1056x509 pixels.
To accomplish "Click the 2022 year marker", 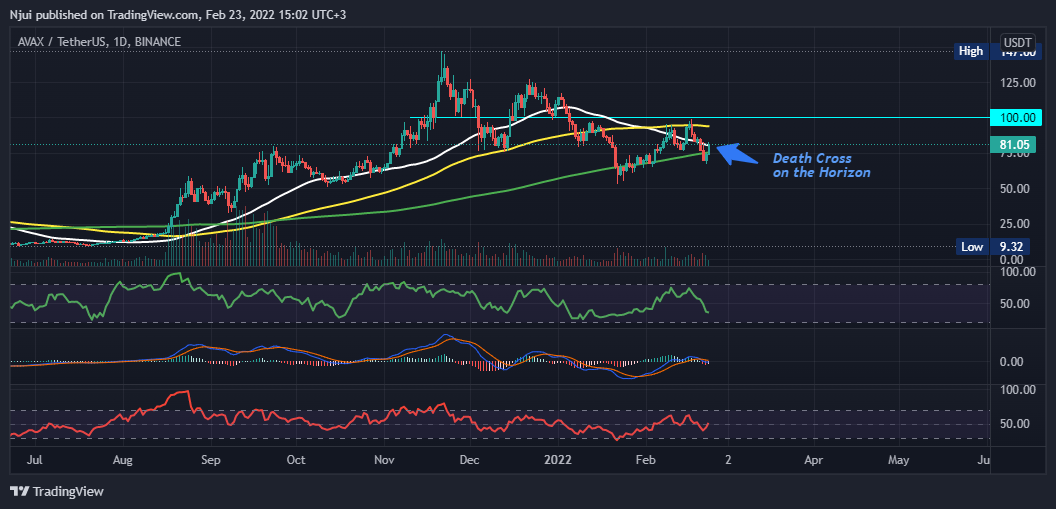I will [x=556, y=461].
